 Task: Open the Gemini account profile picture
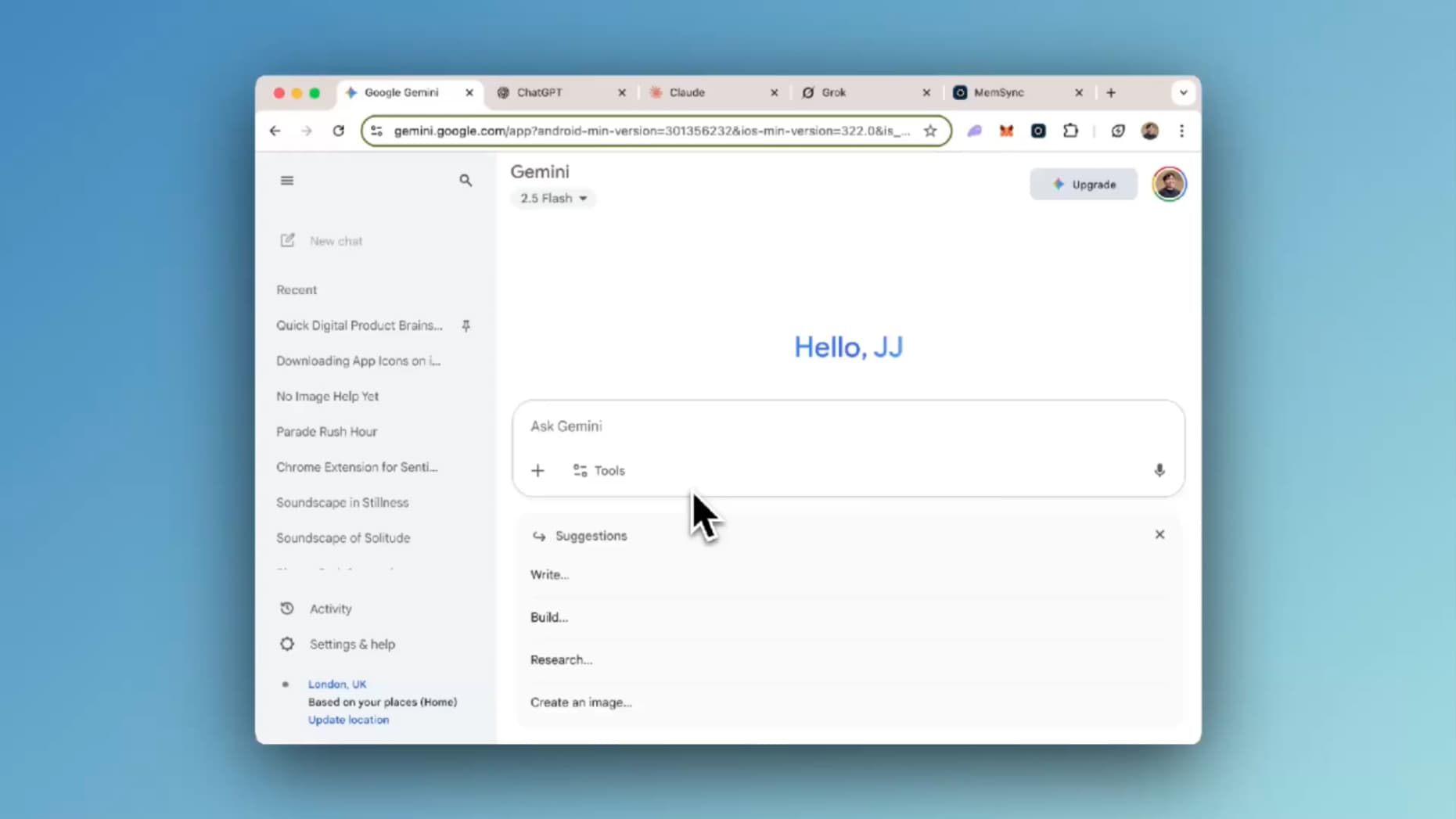[x=1169, y=185]
